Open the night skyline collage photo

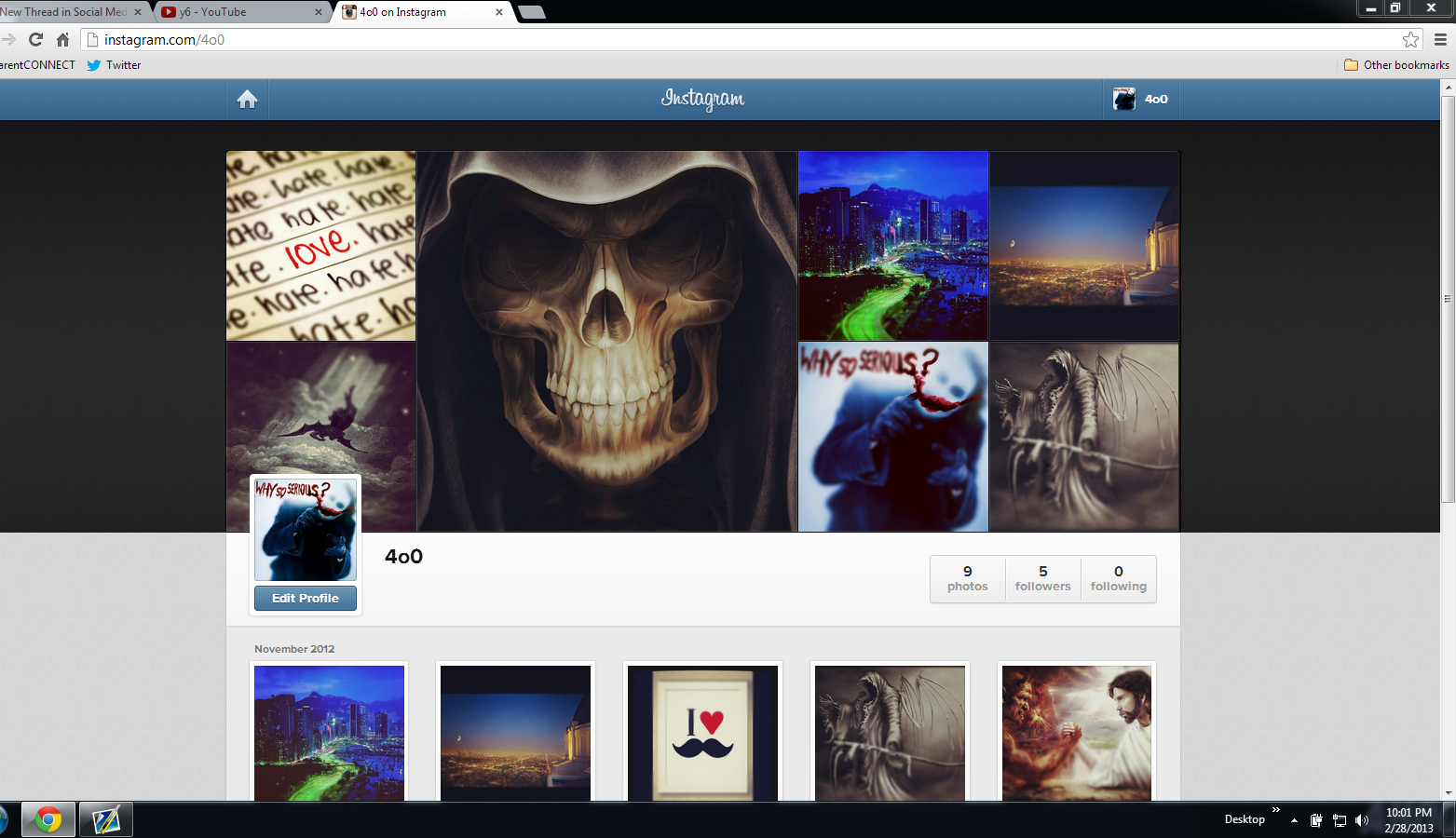pyautogui.click(x=1084, y=246)
